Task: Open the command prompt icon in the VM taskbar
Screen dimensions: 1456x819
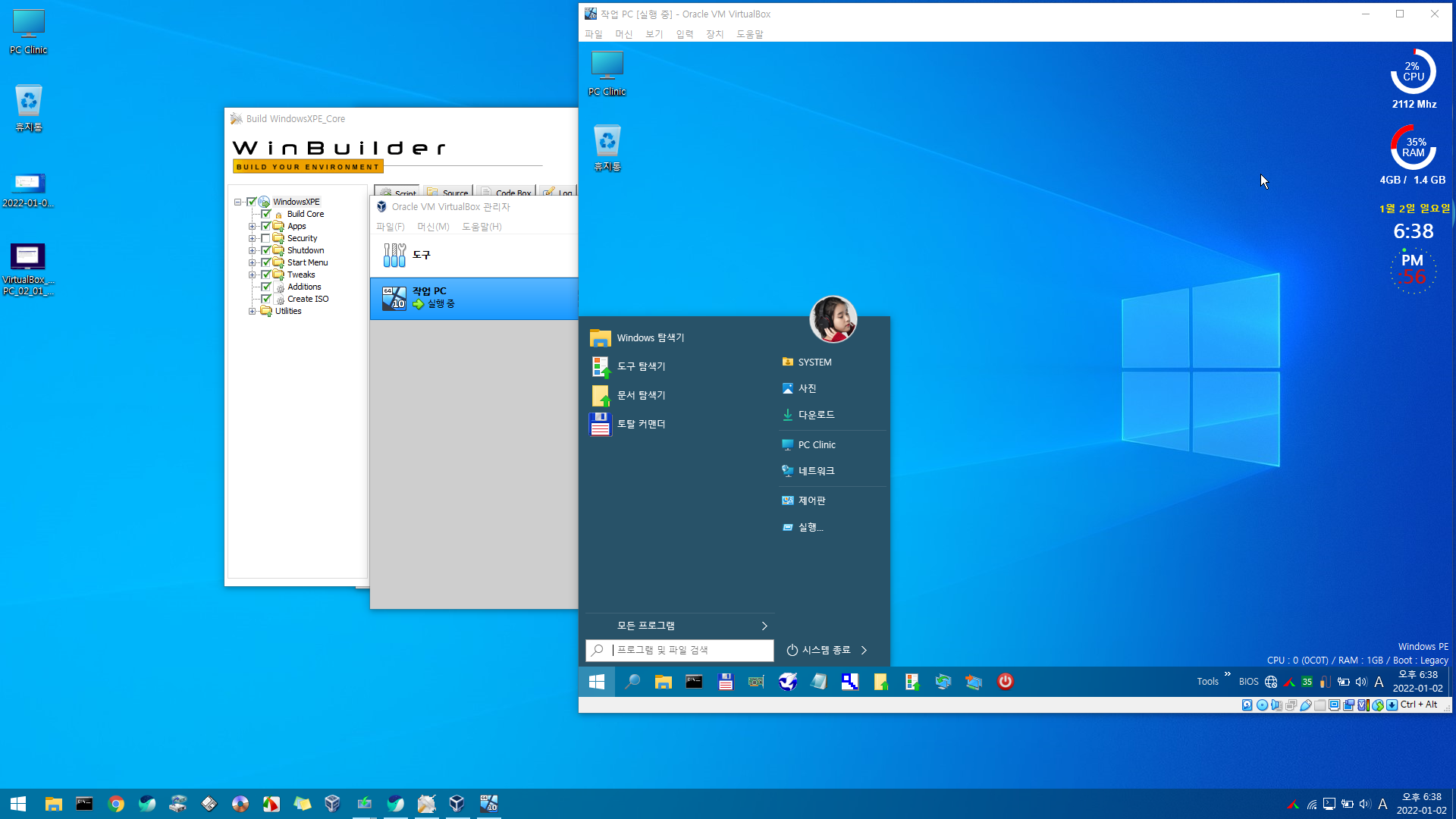Action: tap(694, 682)
